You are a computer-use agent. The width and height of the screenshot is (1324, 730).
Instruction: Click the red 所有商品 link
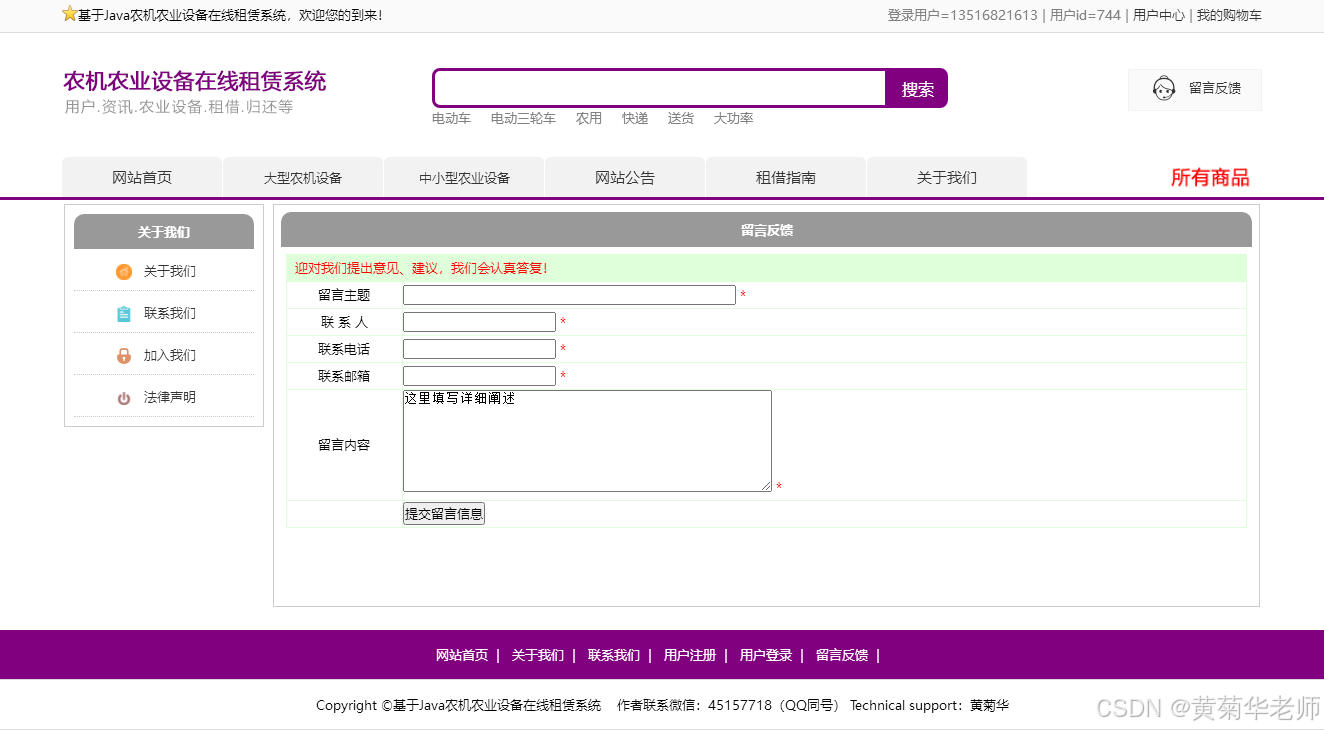pyautogui.click(x=1210, y=178)
